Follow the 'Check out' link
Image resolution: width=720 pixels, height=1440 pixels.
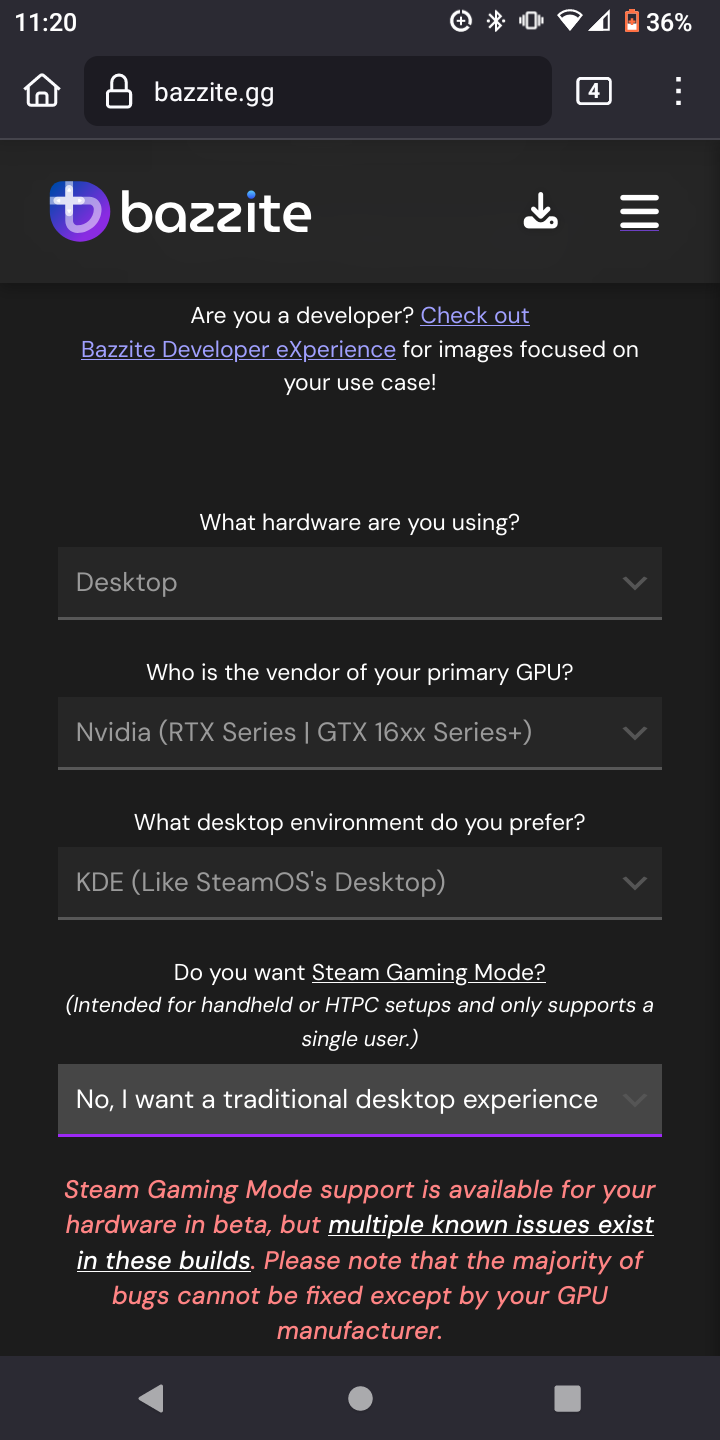click(x=475, y=315)
